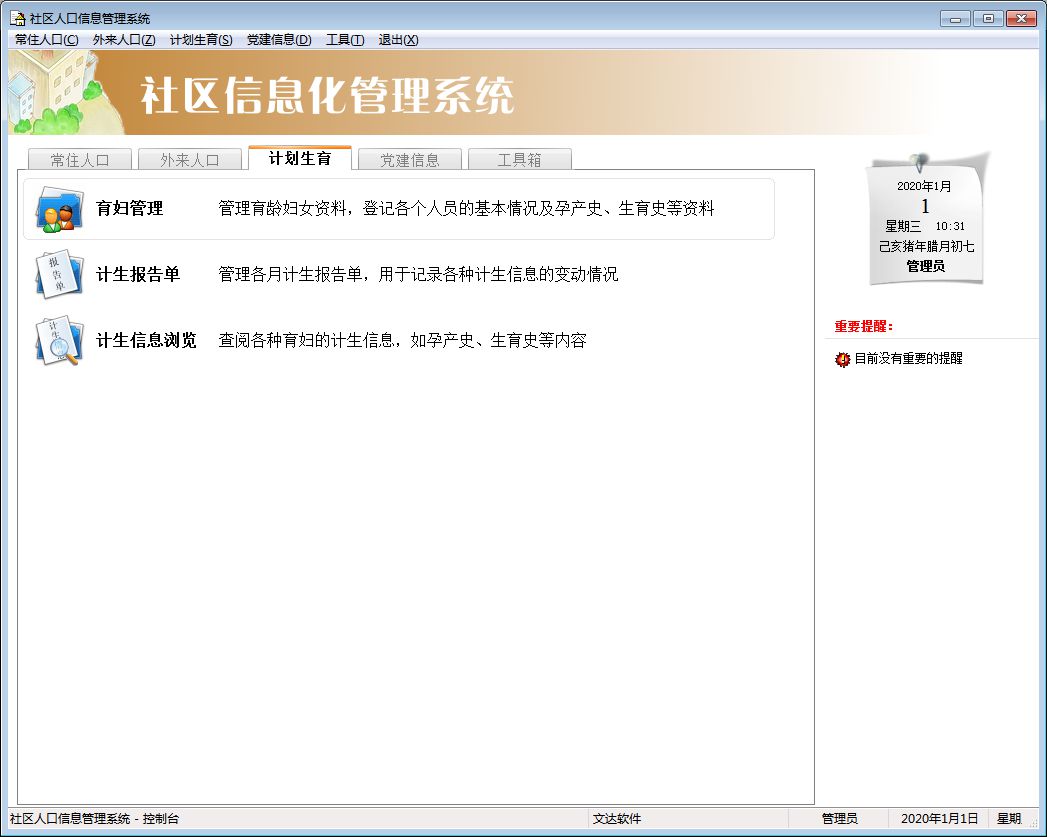The image size is (1047, 837).
Task: Open the 工具(T) menu
Action: point(345,40)
